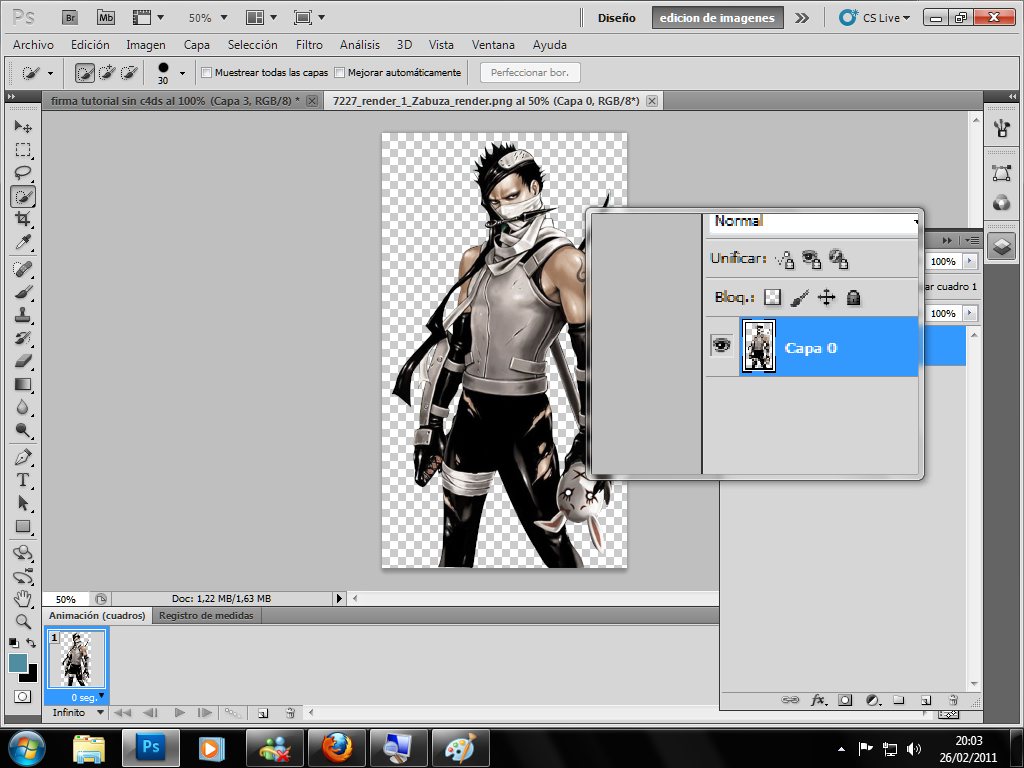Choose Add to selection mode
The image size is (1024, 768).
coord(106,72)
